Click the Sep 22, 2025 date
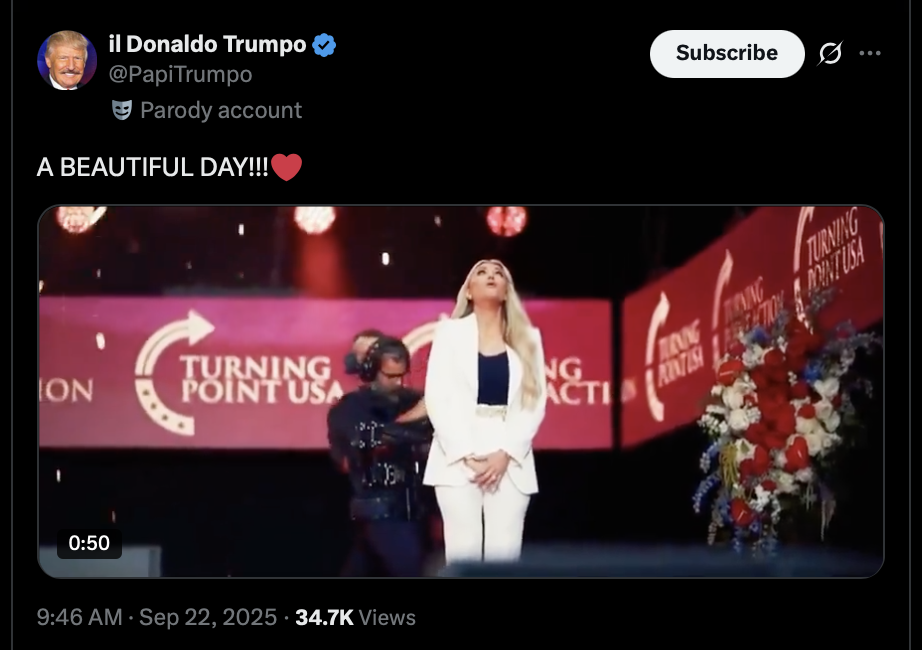 (x=208, y=618)
